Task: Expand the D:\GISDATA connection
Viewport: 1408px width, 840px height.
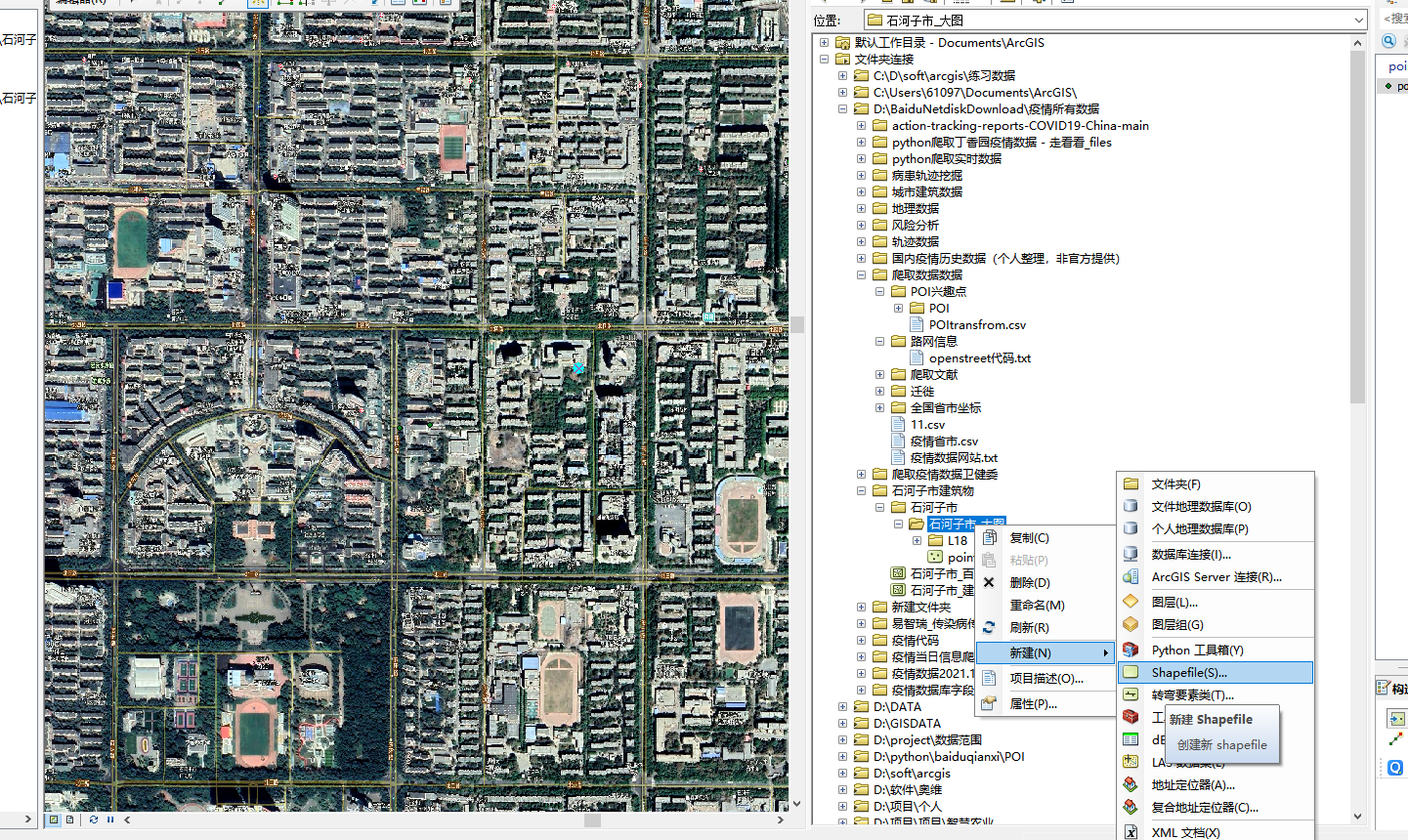Action: pos(842,723)
